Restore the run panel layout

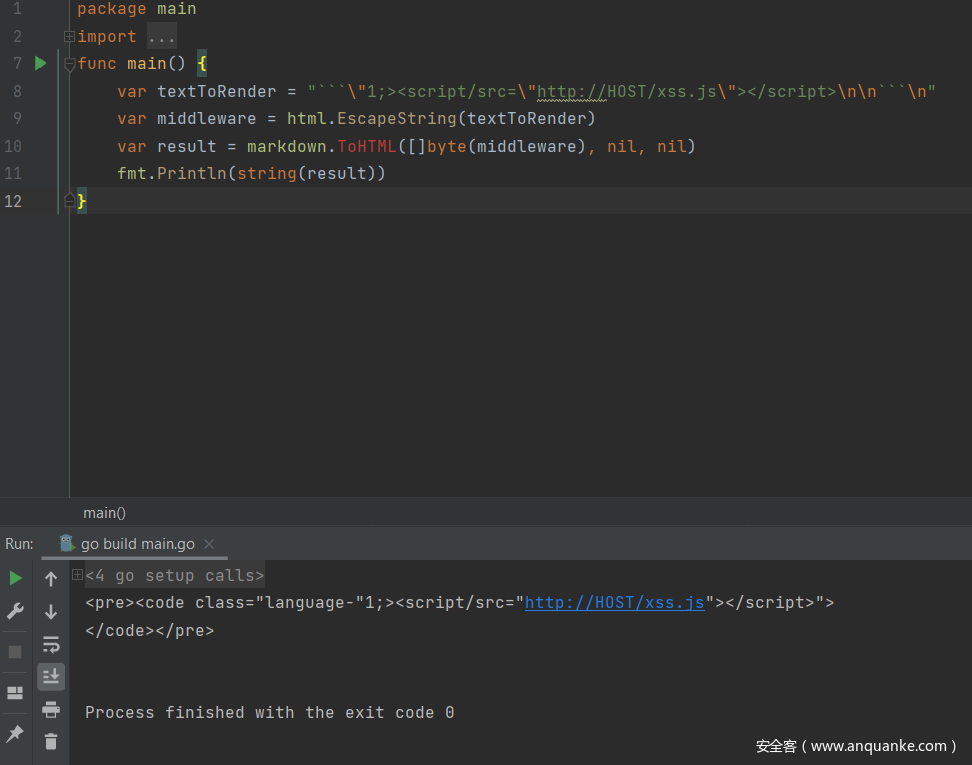click(15, 692)
